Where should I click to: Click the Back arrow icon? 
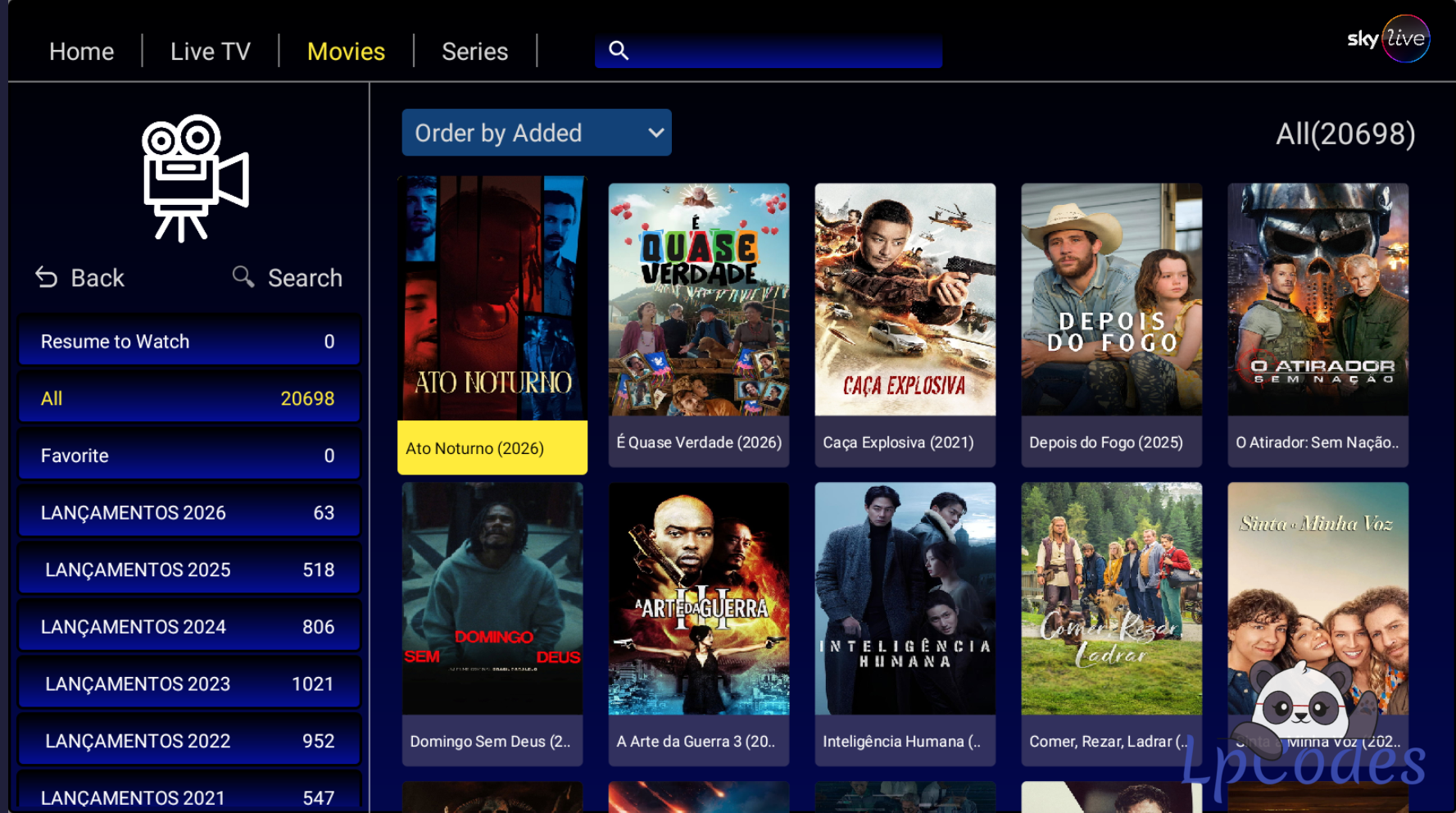click(x=47, y=278)
